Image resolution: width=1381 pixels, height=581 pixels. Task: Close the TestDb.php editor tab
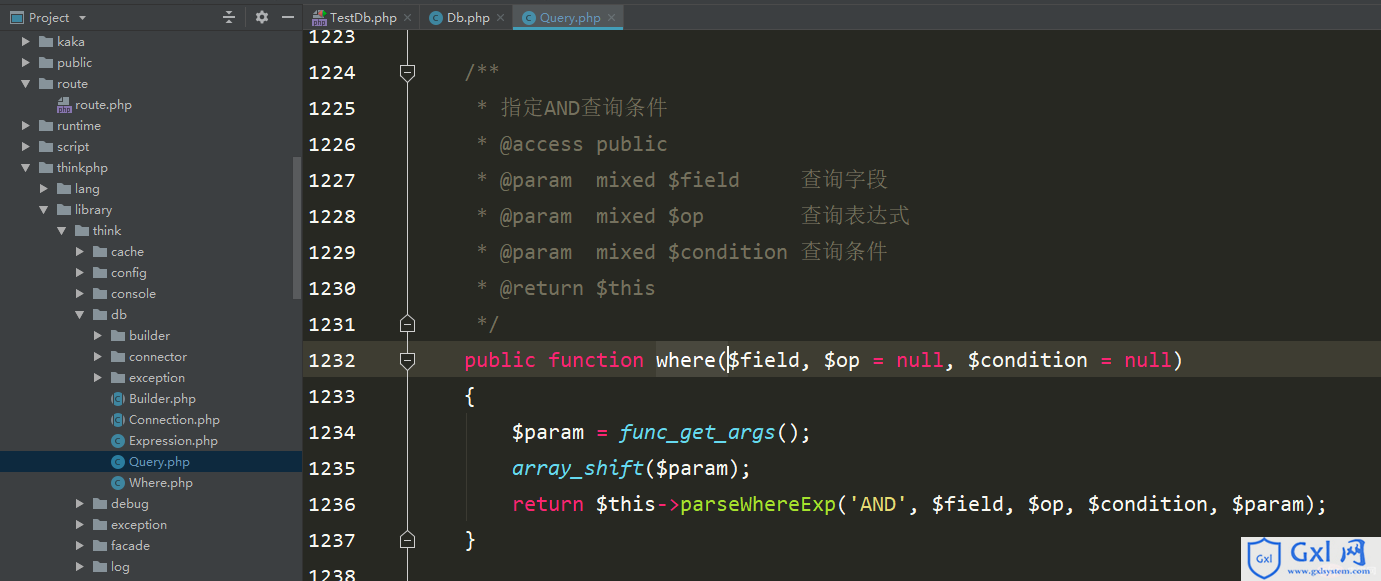coord(407,18)
